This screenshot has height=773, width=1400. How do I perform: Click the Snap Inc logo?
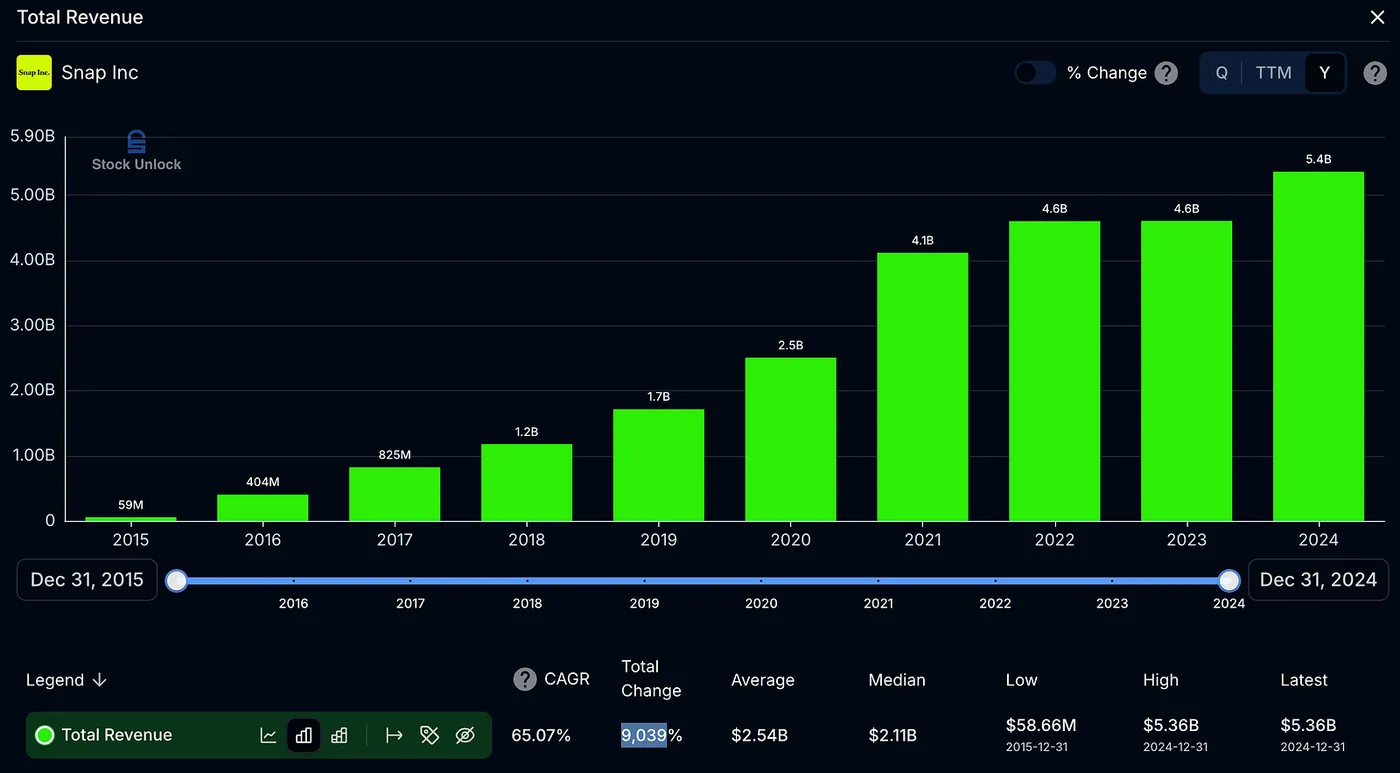[34, 73]
